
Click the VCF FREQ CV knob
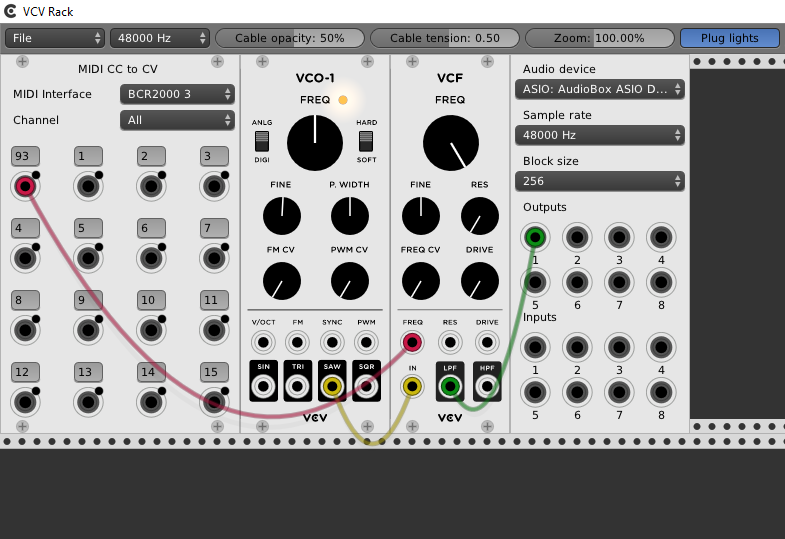click(421, 281)
